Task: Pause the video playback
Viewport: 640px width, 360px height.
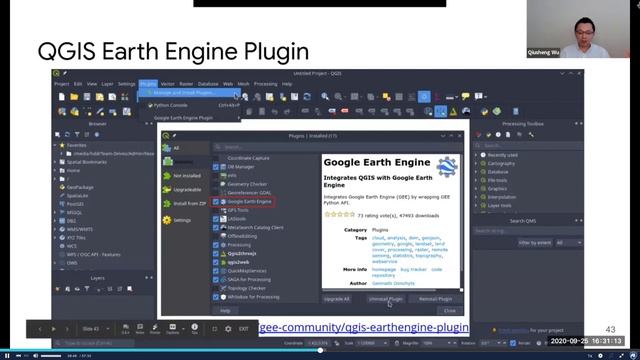Action: 7,356
